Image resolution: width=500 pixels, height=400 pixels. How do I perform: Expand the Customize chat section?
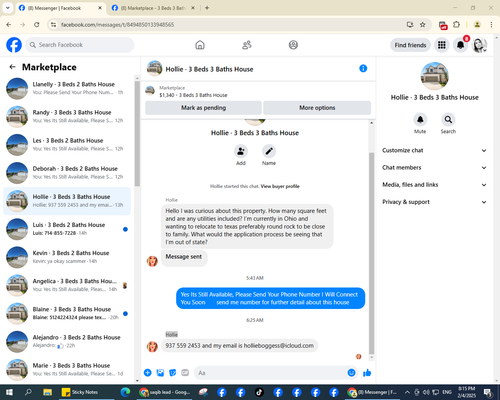[x=434, y=150]
